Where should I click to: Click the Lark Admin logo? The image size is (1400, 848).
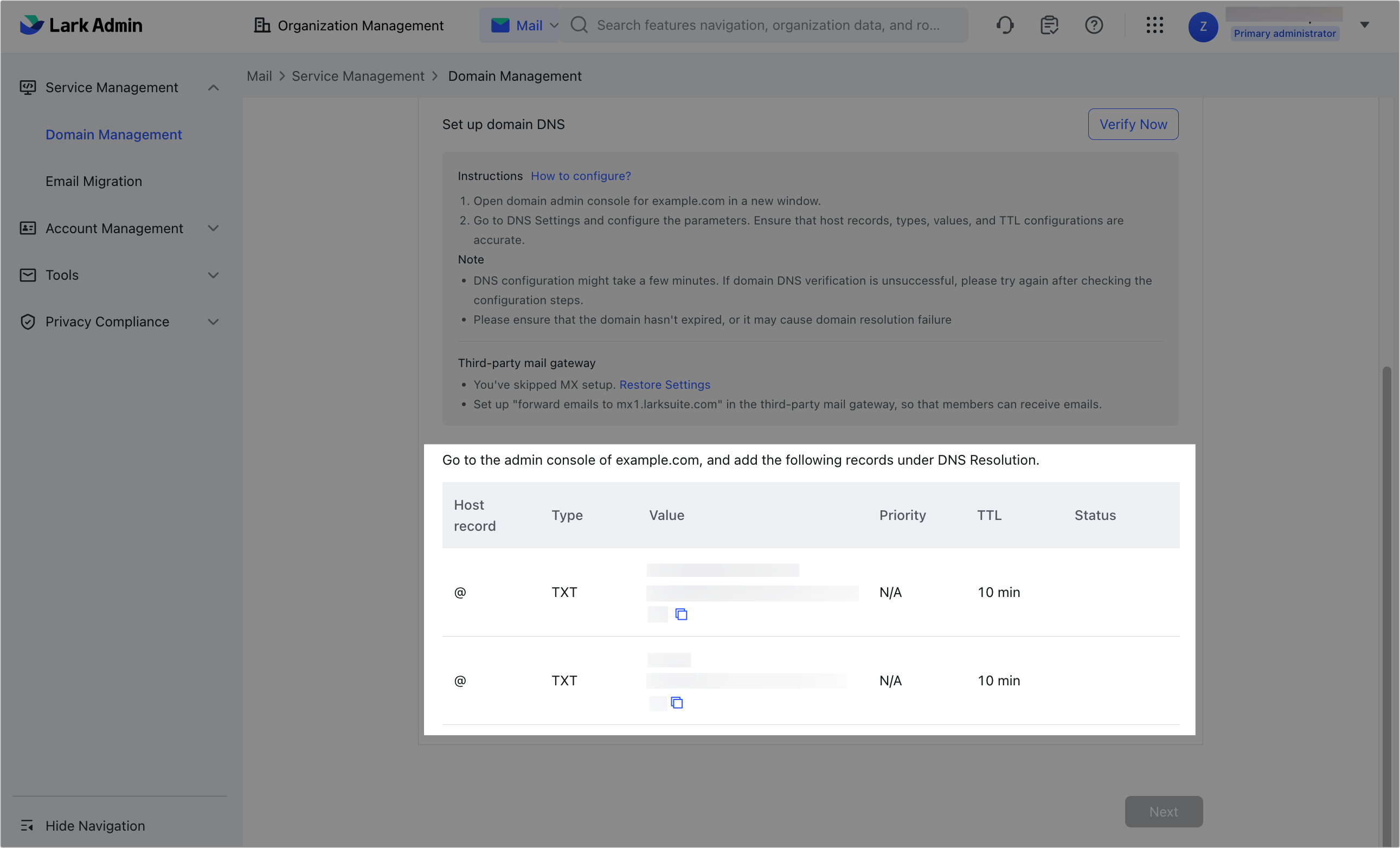point(81,25)
